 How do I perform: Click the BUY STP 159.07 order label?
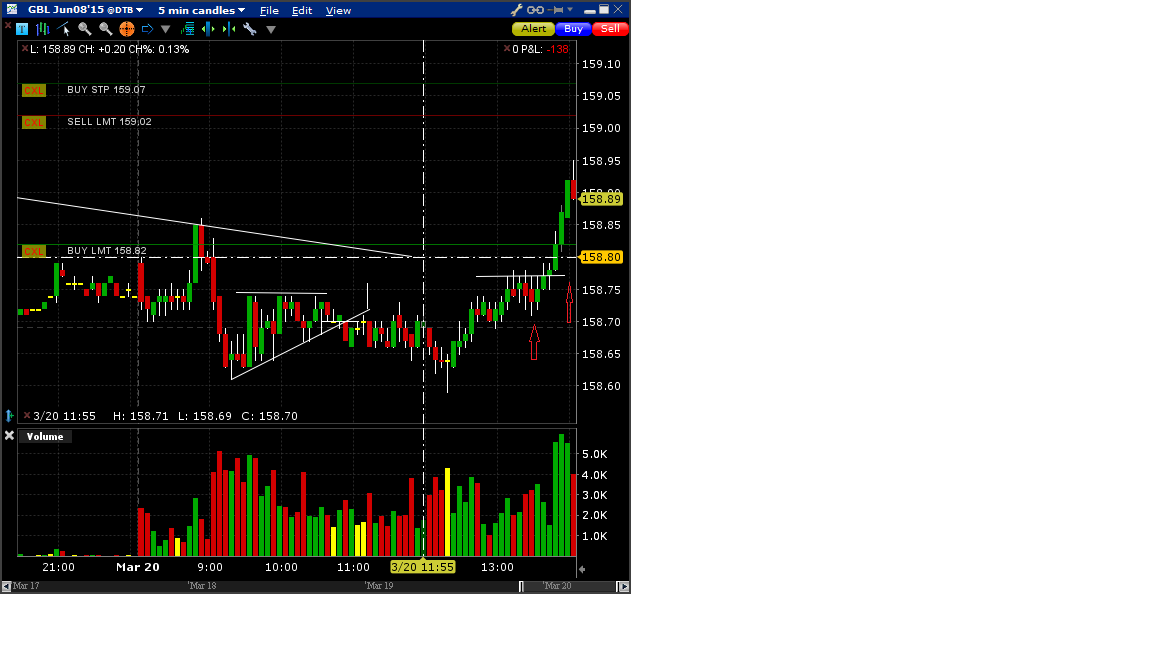click(x=107, y=90)
